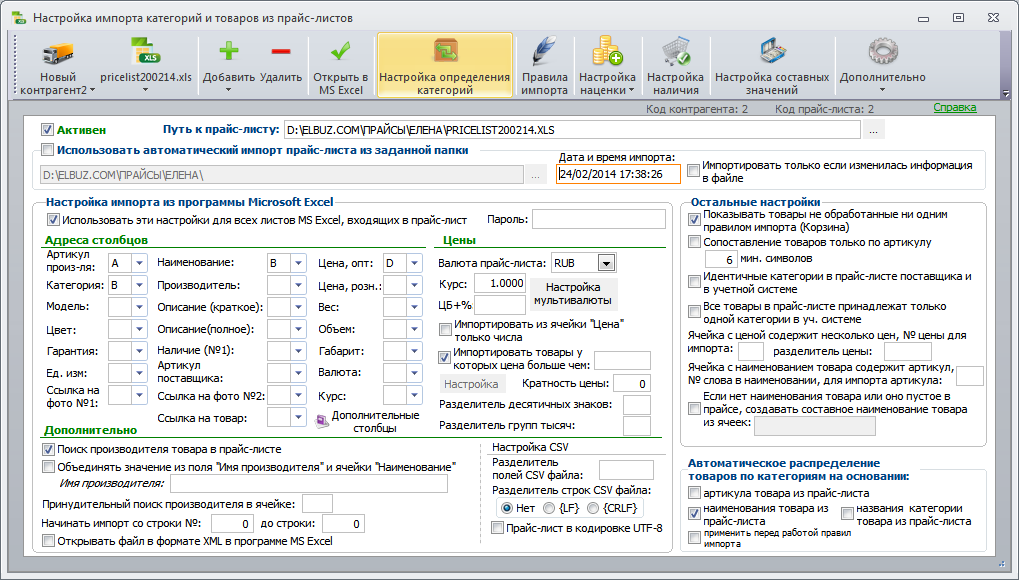Select the Нет CSV row separator radio
This screenshot has height=580, width=1019.
pyautogui.click(x=506, y=508)
